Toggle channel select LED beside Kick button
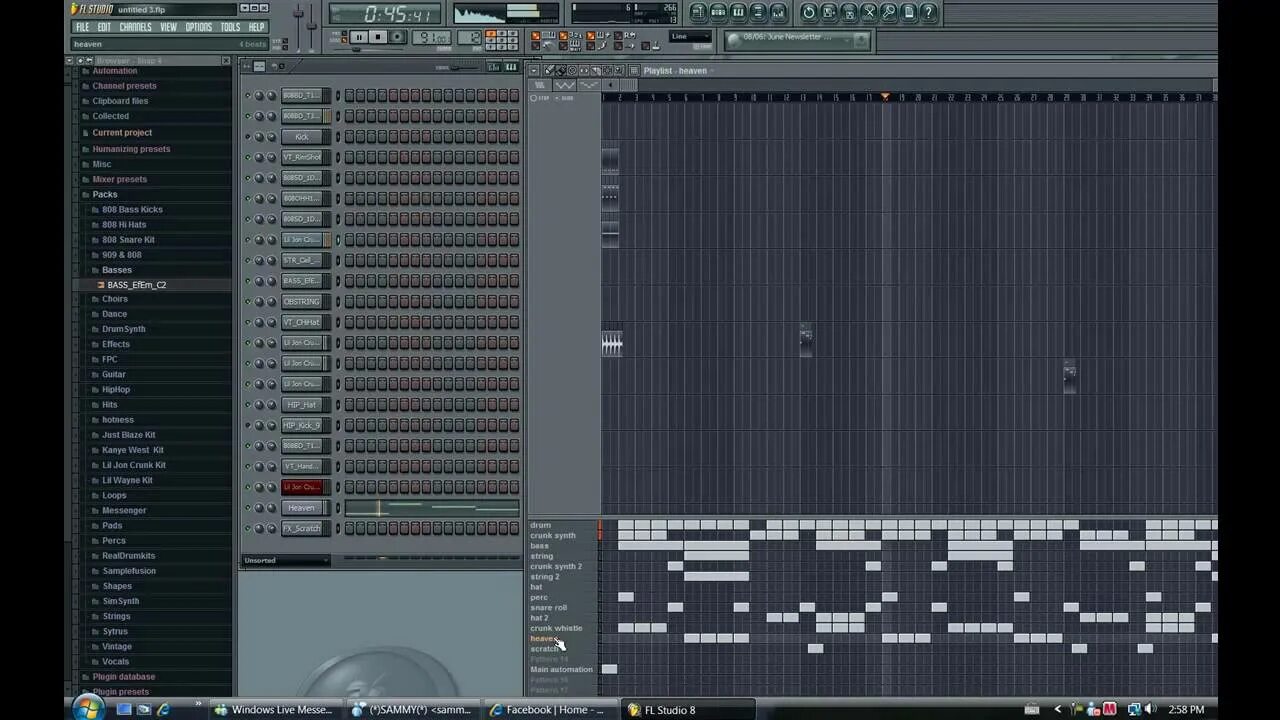The height and width of the screenshot is (720, 1280). [x=338, y=137]
